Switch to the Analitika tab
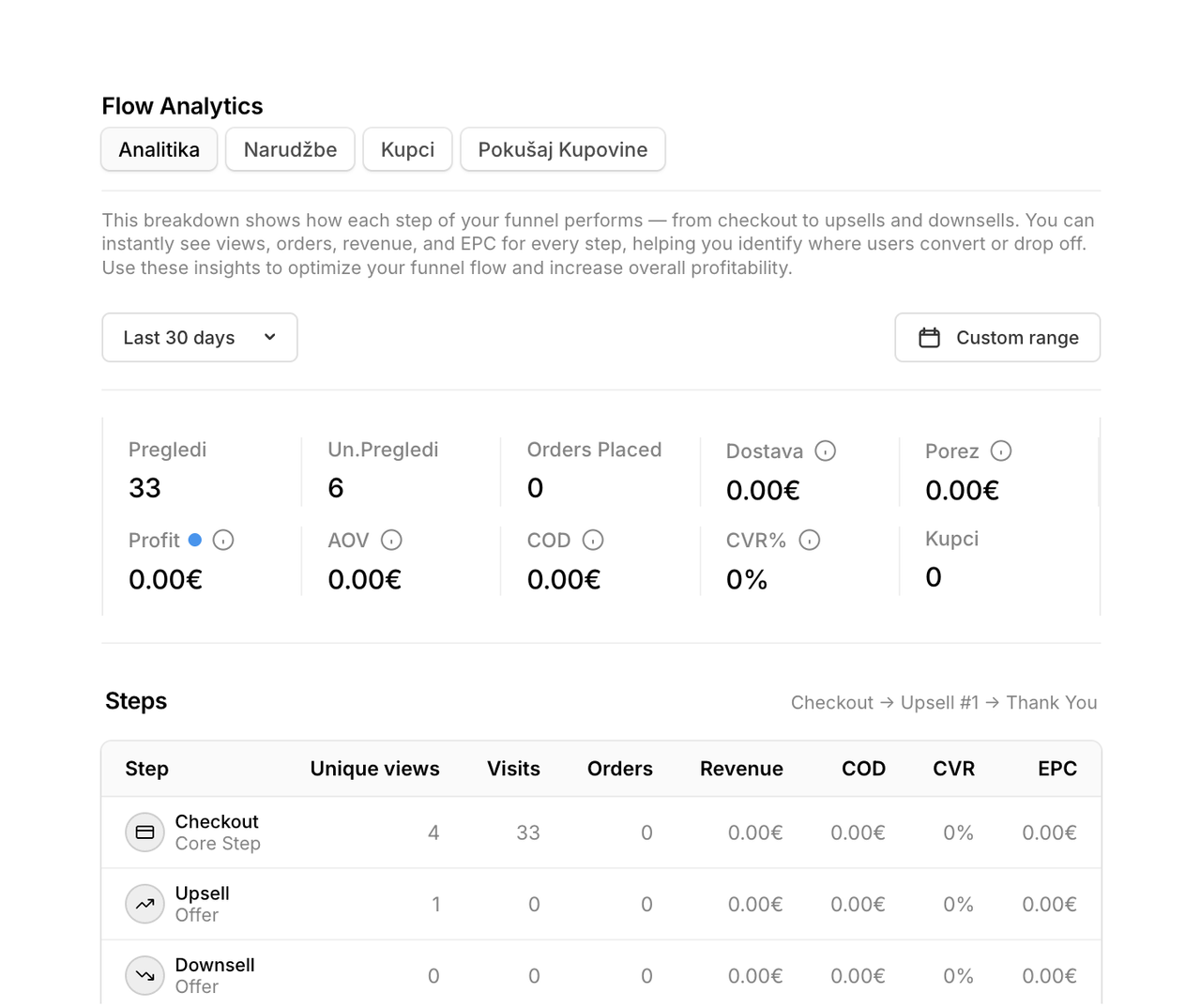The image size is (1201, 1008). [x=160, y=149]
